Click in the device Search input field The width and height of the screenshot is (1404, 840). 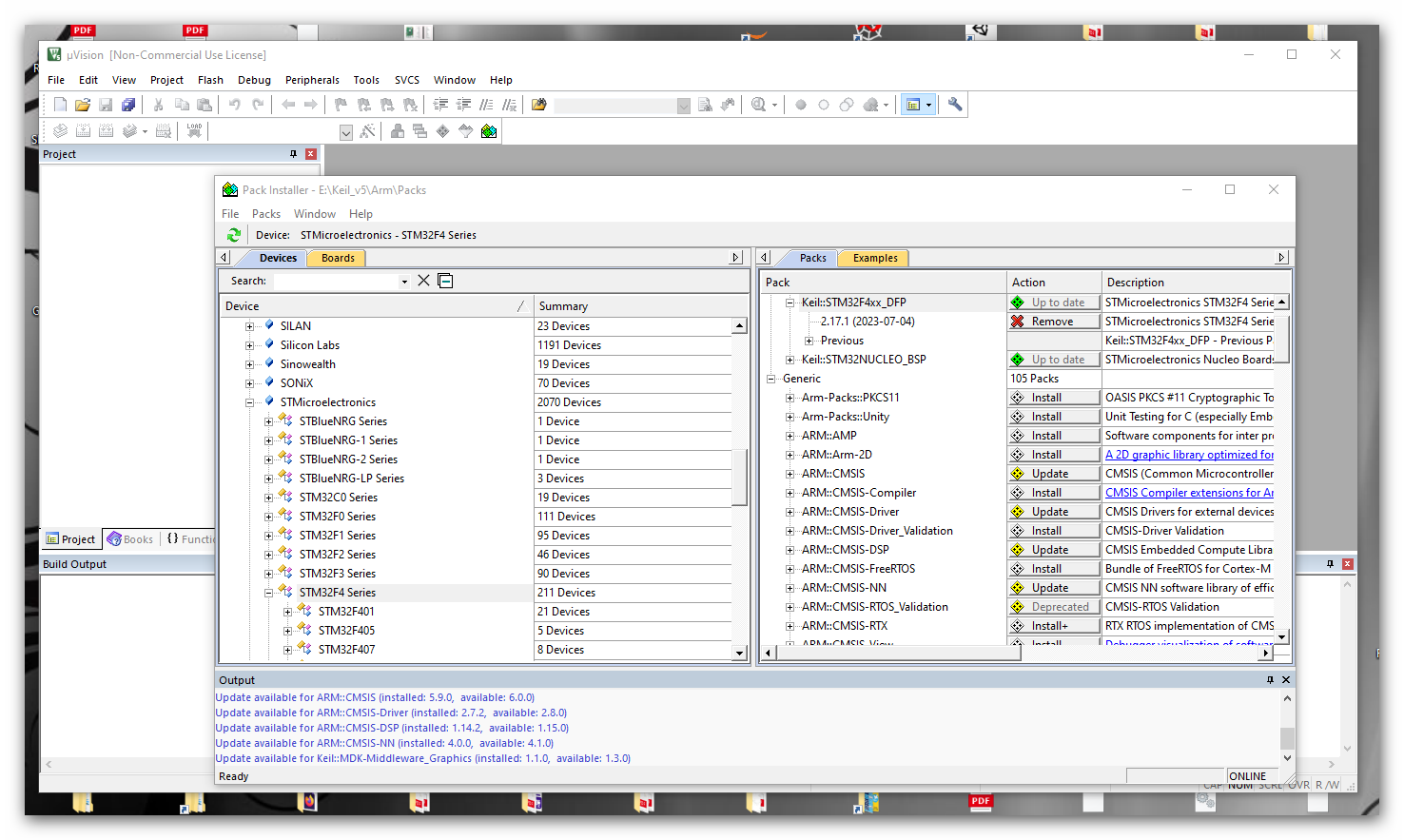(337, 282)
